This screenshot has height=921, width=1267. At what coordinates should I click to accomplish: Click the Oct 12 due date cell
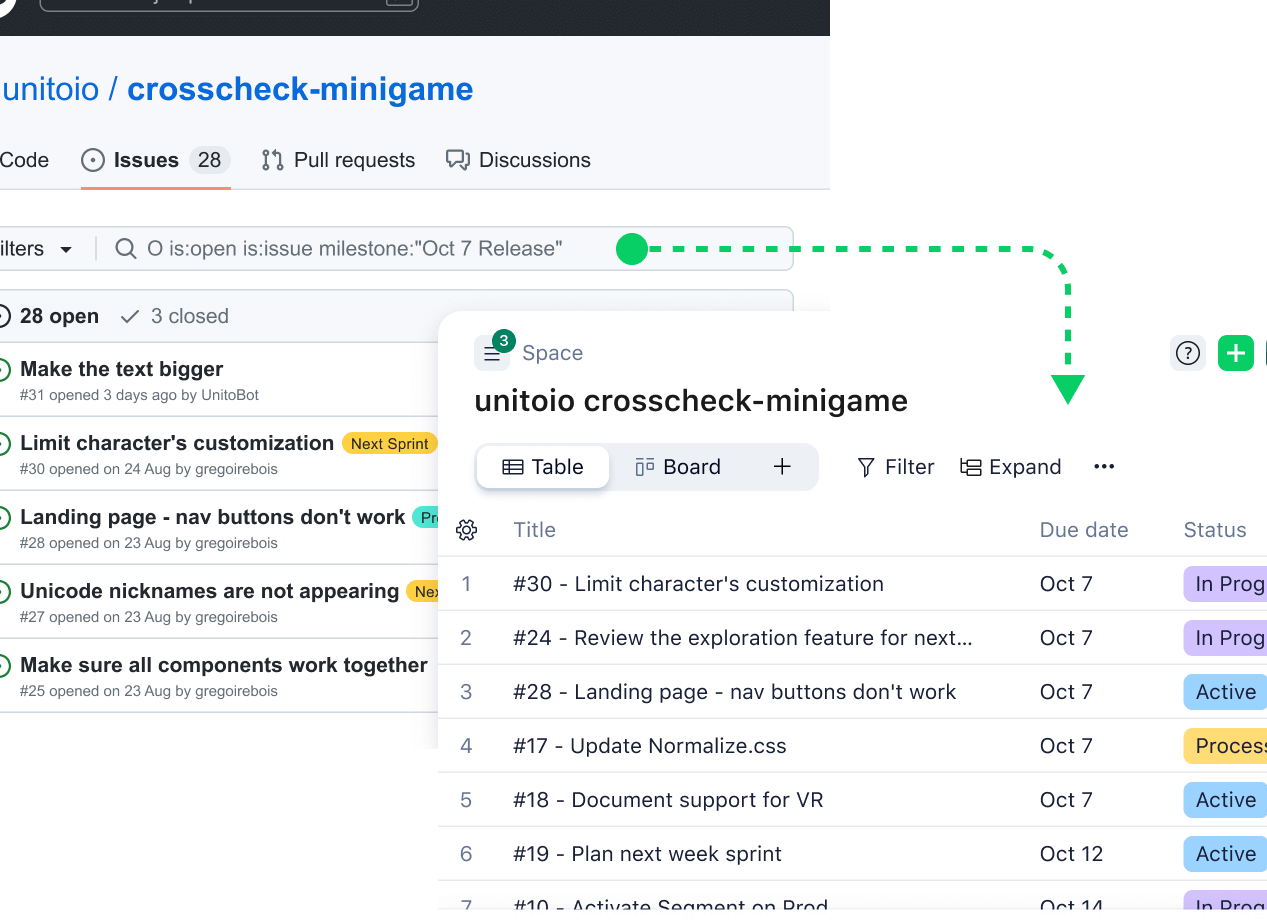1071,854
